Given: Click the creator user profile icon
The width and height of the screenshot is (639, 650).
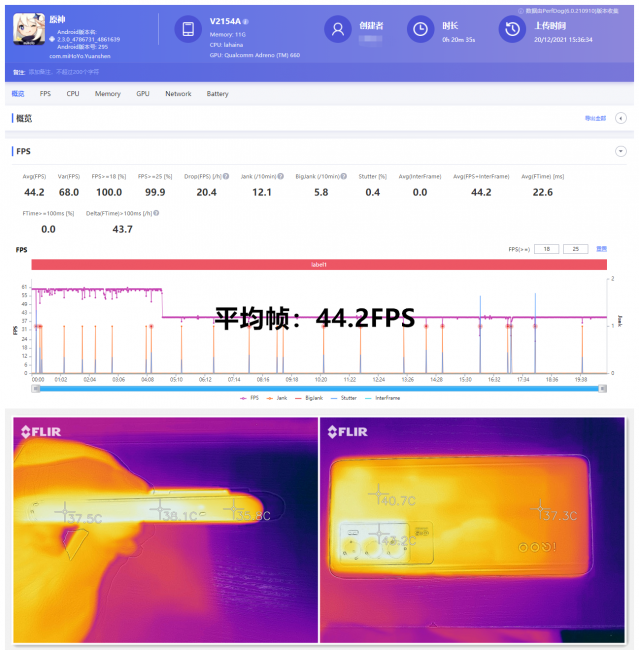Looking at the screenshot, I should [x=338, y=29].
